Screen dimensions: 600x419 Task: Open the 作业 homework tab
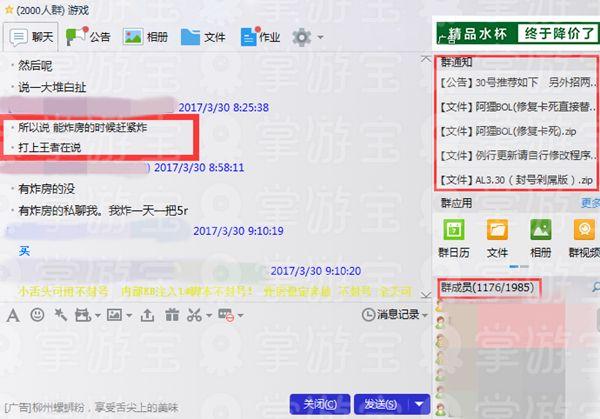[260, 37]
